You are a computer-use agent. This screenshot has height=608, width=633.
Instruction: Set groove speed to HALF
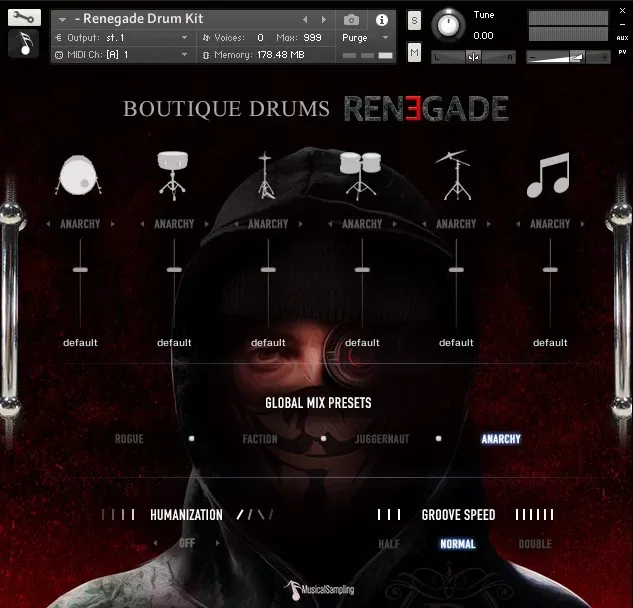389,544
